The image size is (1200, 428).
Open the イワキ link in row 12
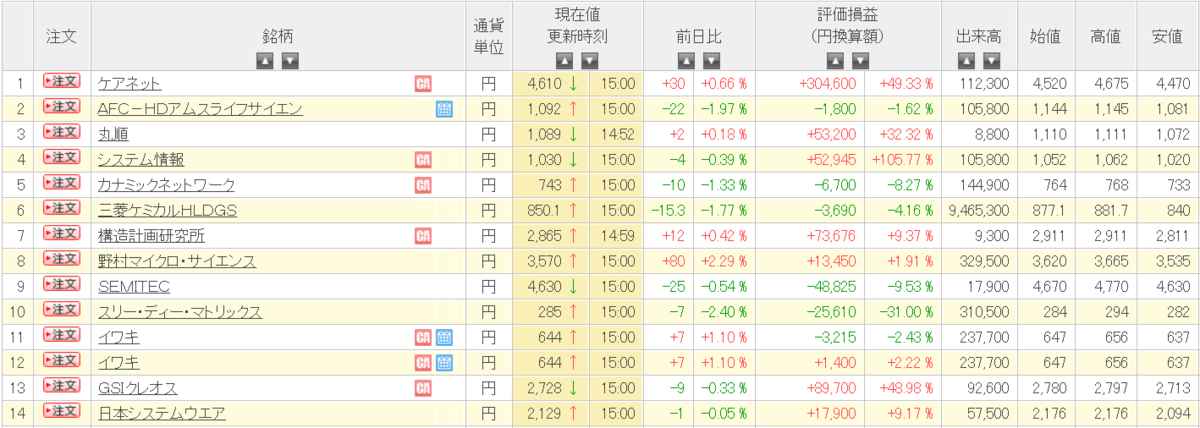tap(118, 362)
